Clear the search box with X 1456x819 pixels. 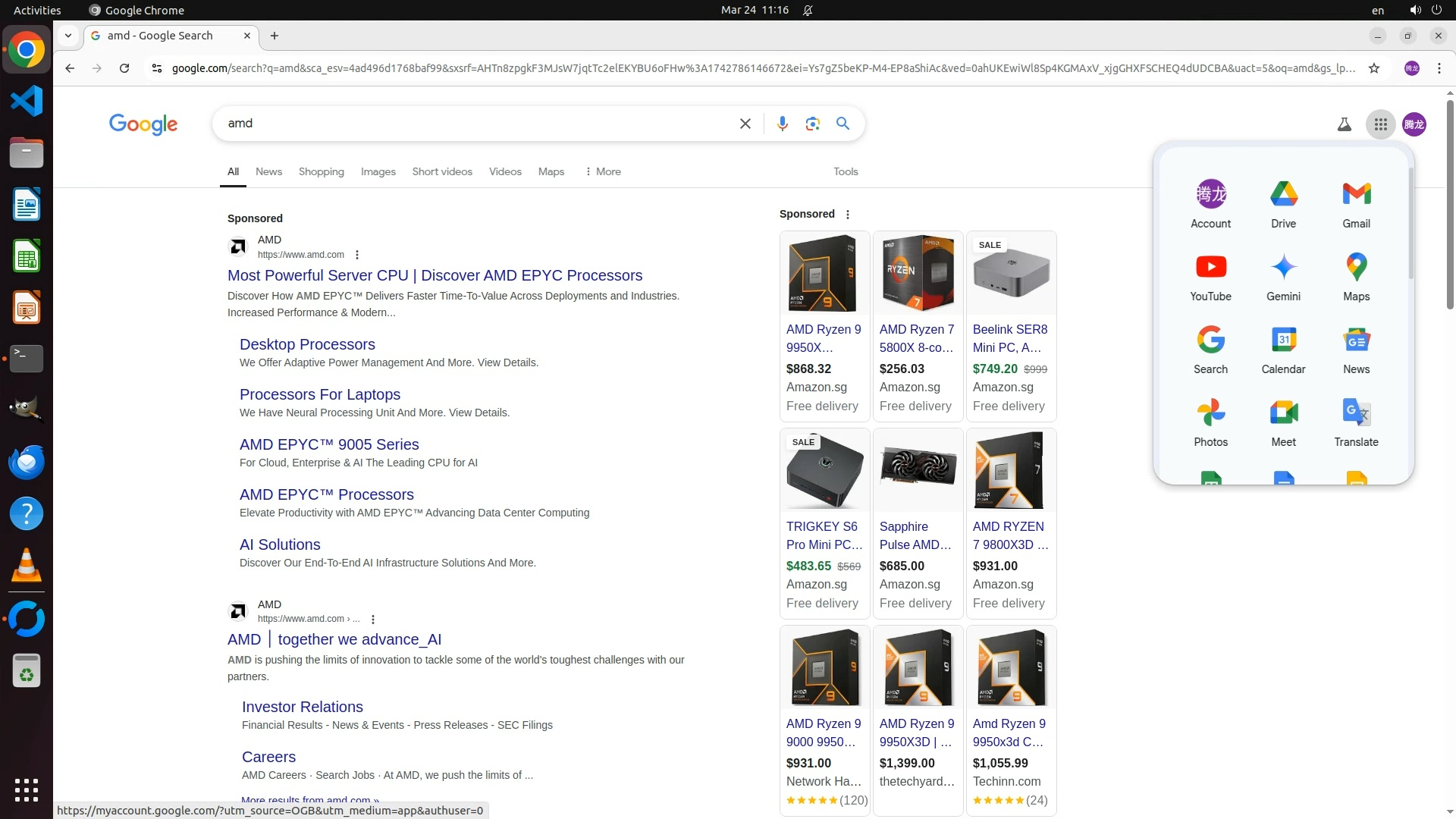point(745,124)
